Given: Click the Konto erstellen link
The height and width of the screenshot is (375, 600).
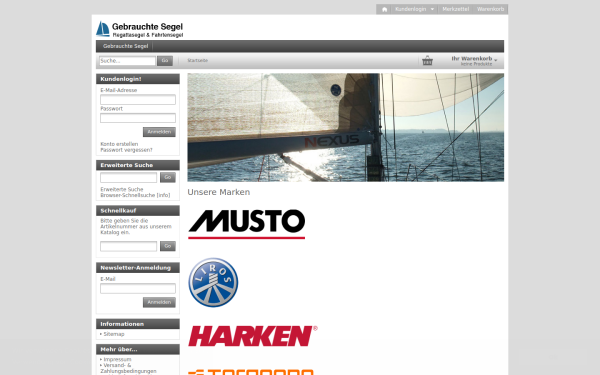Looking at the screenshot, I should [119, 144].
